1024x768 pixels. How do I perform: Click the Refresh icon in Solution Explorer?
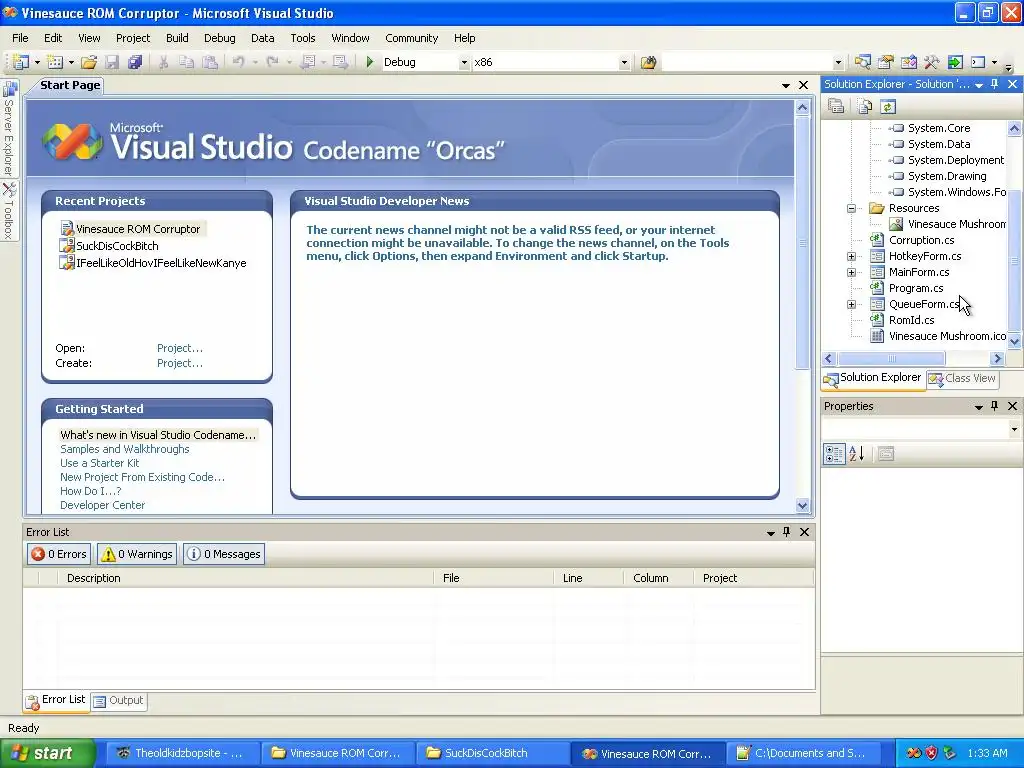click(x=888, y=106)
